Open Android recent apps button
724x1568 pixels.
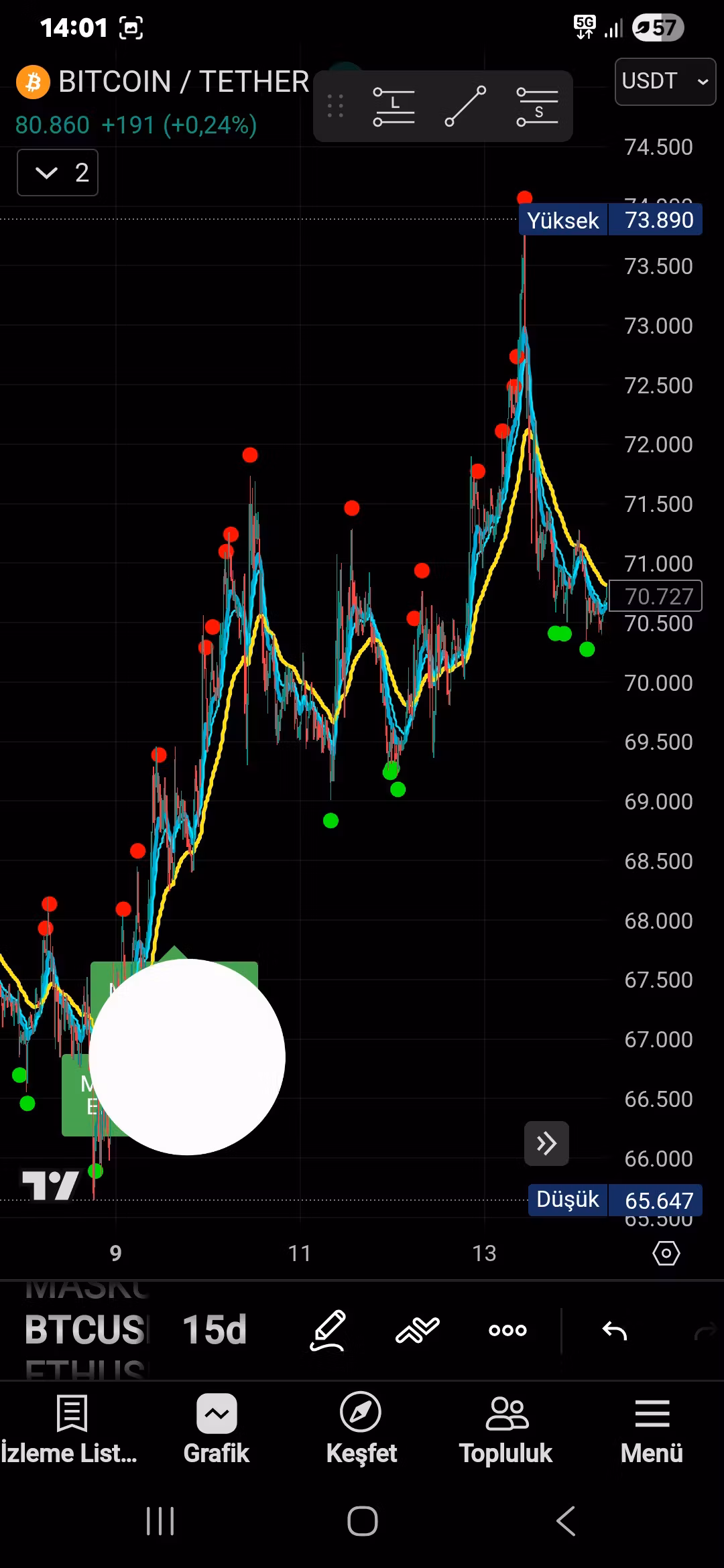pos(160,1521)
